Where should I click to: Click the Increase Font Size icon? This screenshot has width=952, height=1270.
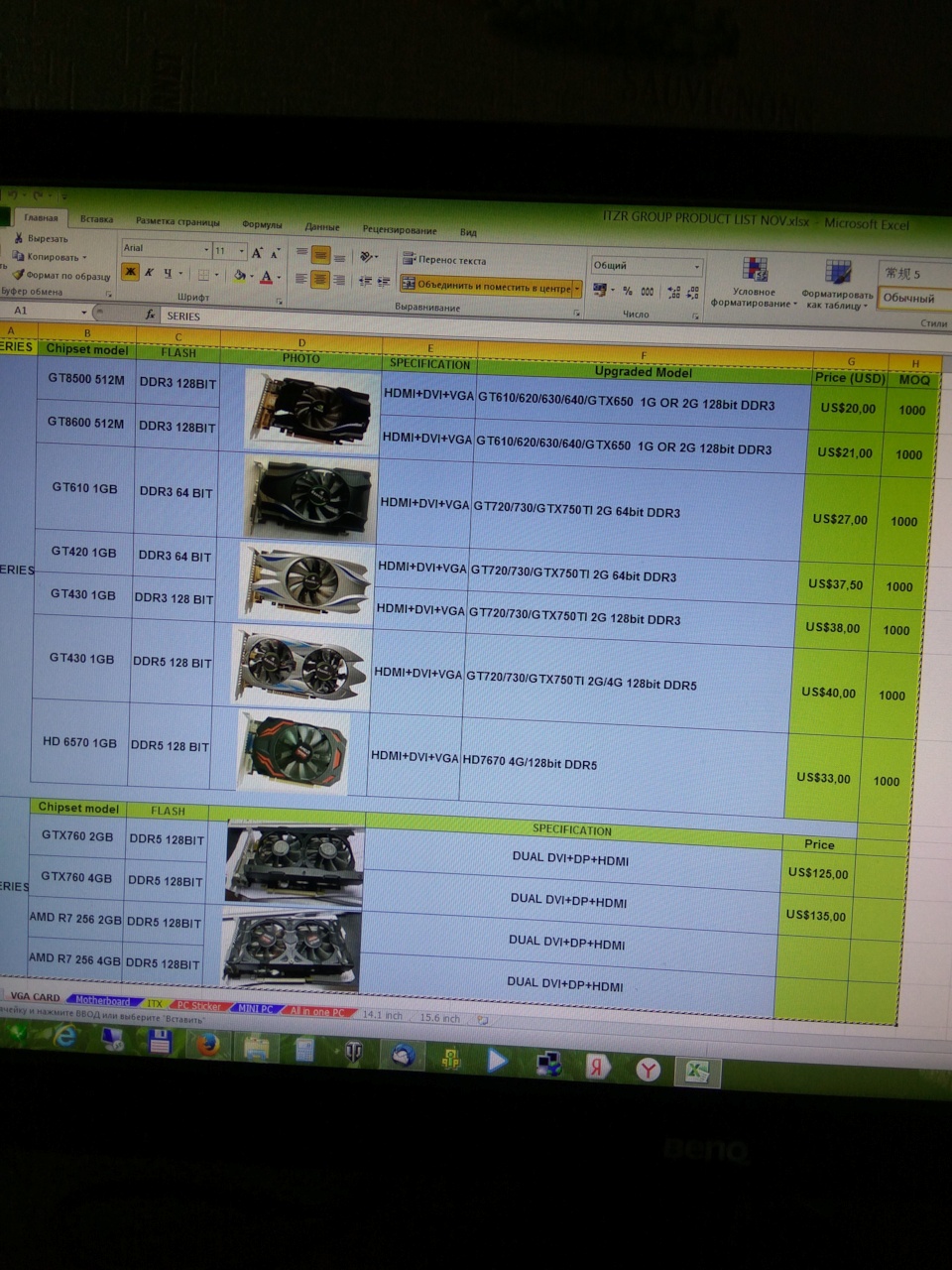click(x=257, y=253)
